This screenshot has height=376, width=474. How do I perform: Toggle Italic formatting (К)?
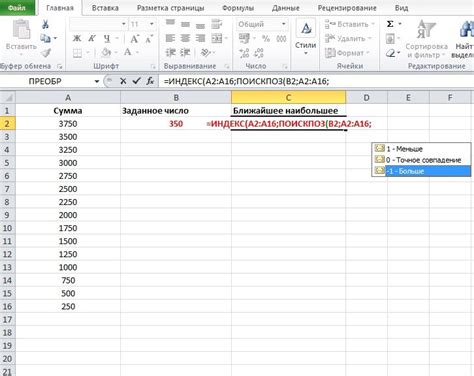(x=92, y=39)
